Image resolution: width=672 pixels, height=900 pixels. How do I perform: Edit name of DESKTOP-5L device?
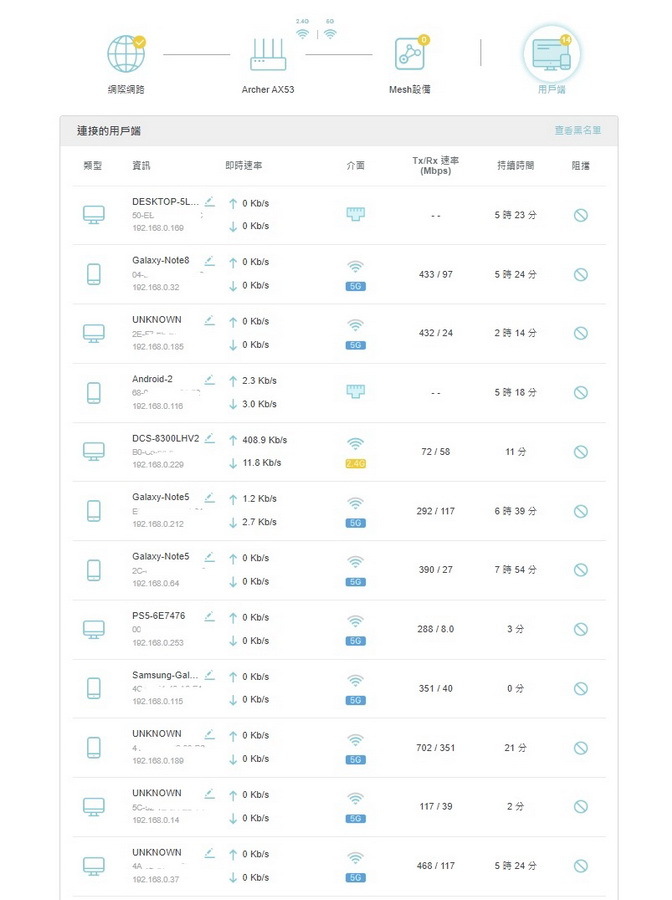[209, 202]
